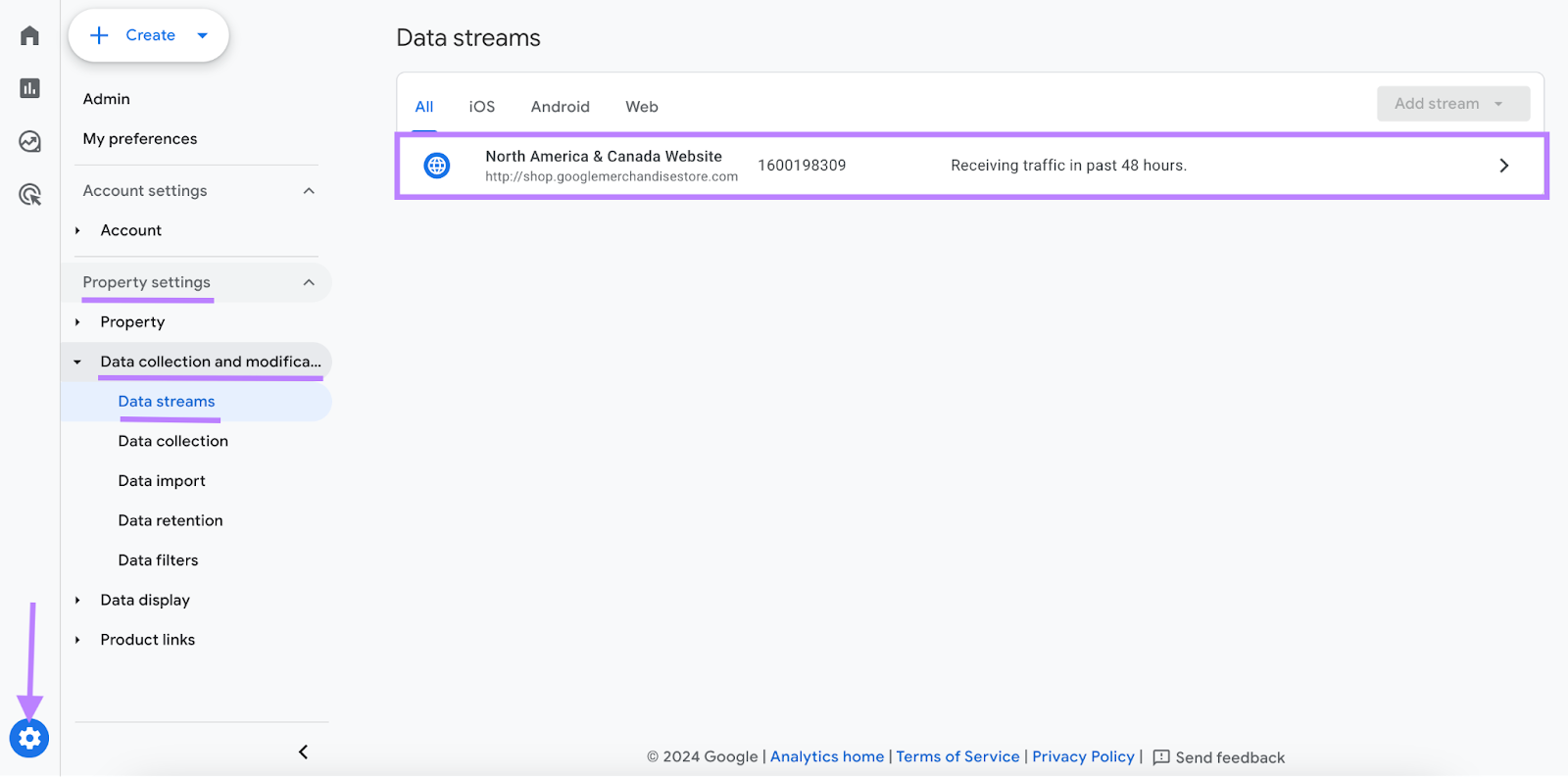Open the Admin gear icon
This screenshot has height=777, width=1568.
29,738
